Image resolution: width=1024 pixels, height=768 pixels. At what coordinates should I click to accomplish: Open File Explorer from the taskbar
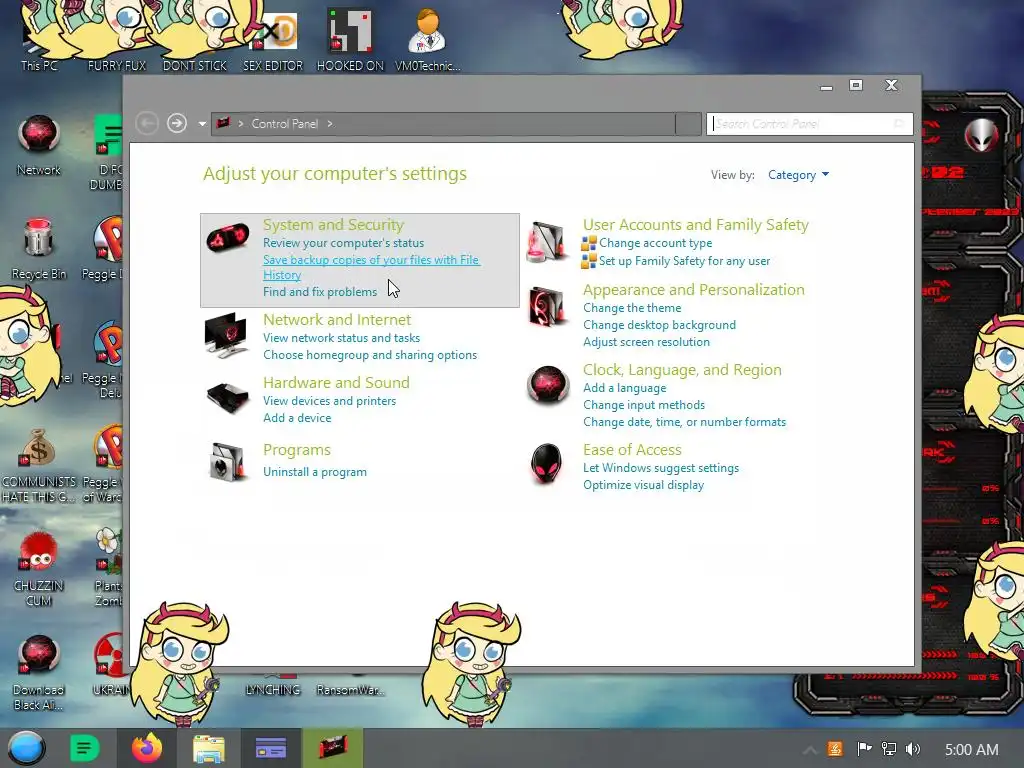pyautogui.click(x=209, y=749)
